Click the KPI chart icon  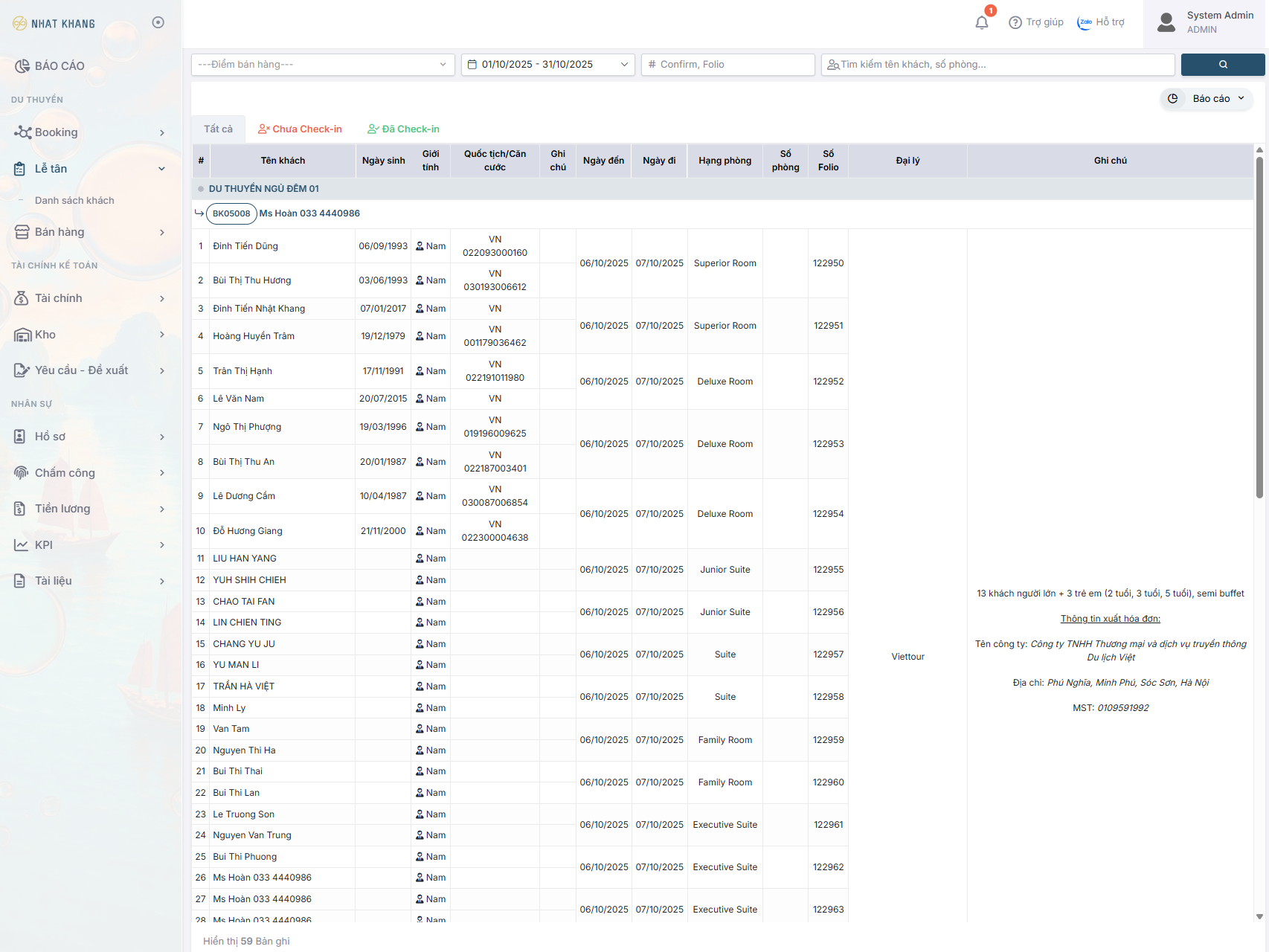click(21, 545)
